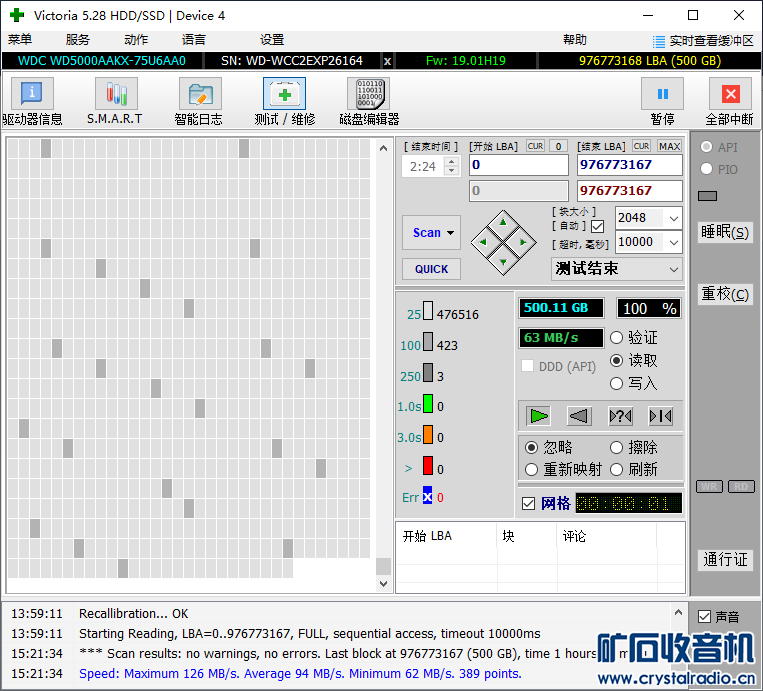Select the 刷新 refresh radio button
The image size is (763, 691).
616,470
